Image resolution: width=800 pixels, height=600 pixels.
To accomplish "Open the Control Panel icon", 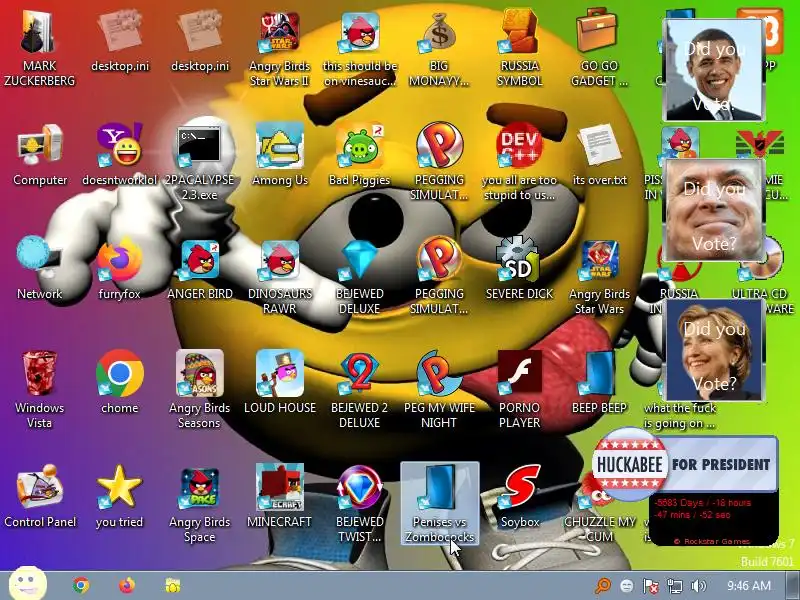I will point(40,497).
